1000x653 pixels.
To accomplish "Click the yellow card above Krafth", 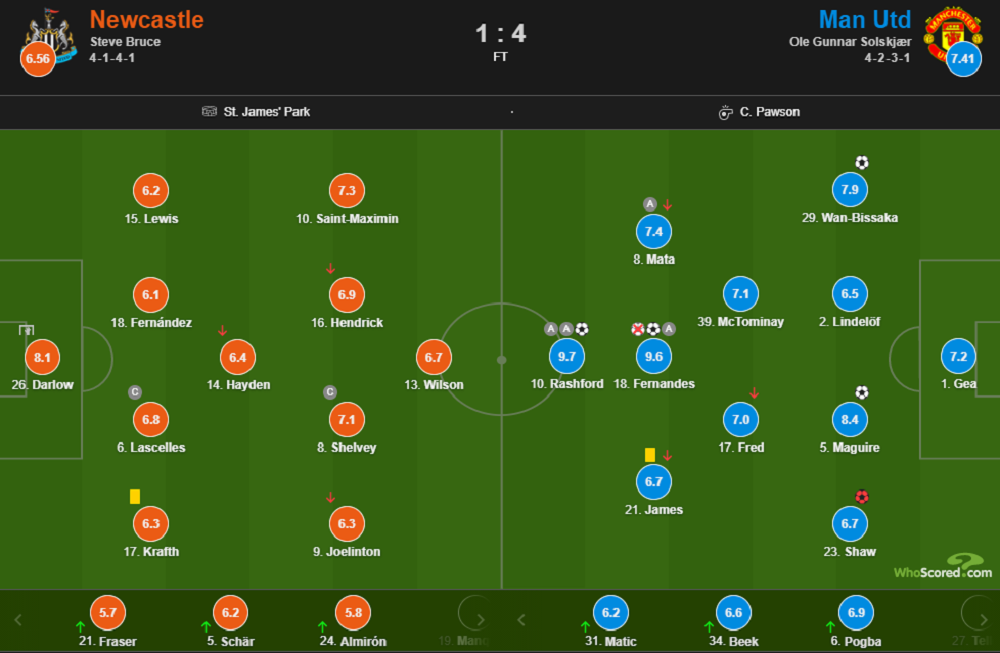I will pyautogui.click(x=135, y=496).
